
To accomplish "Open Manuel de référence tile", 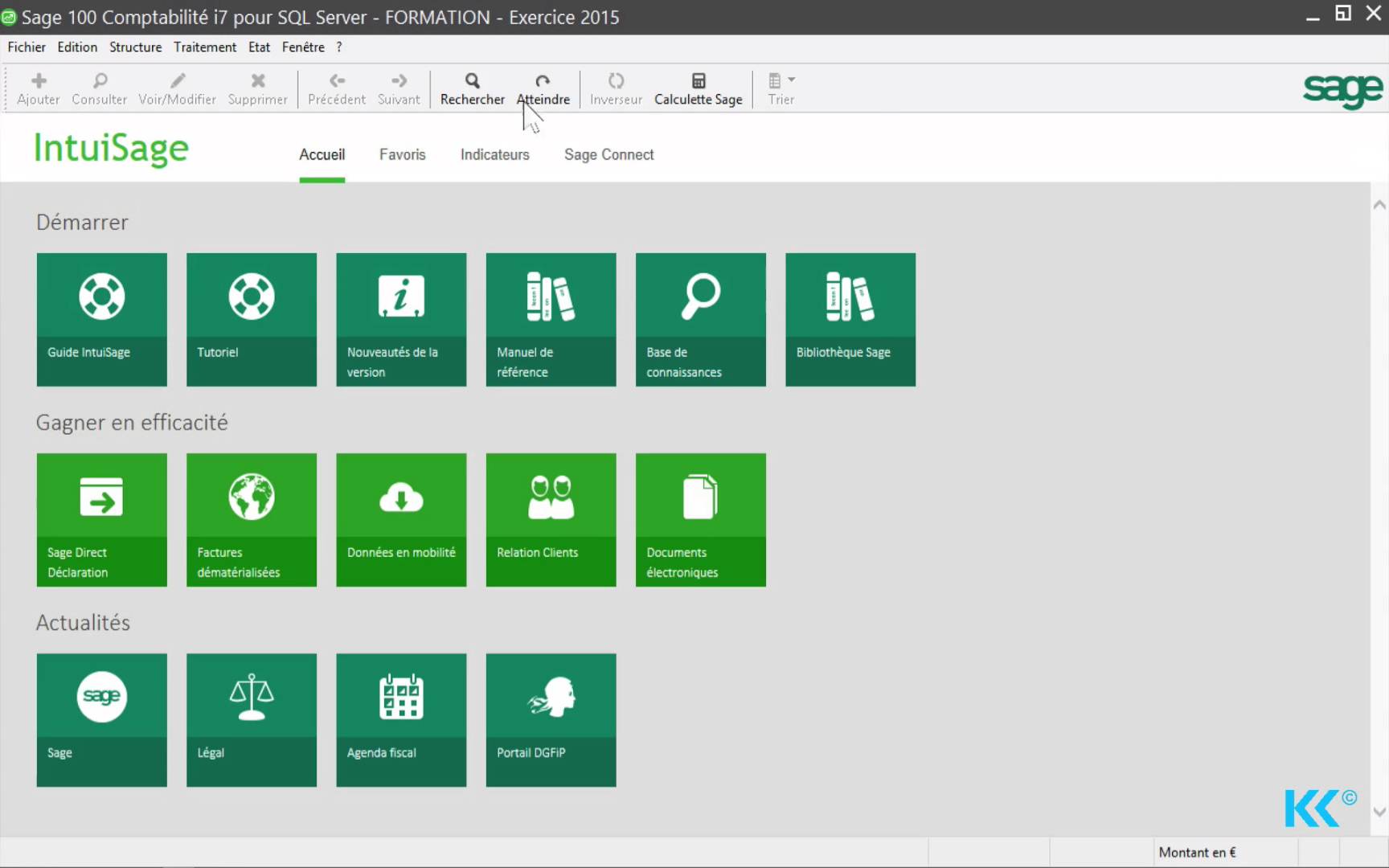I will point(551,320).
